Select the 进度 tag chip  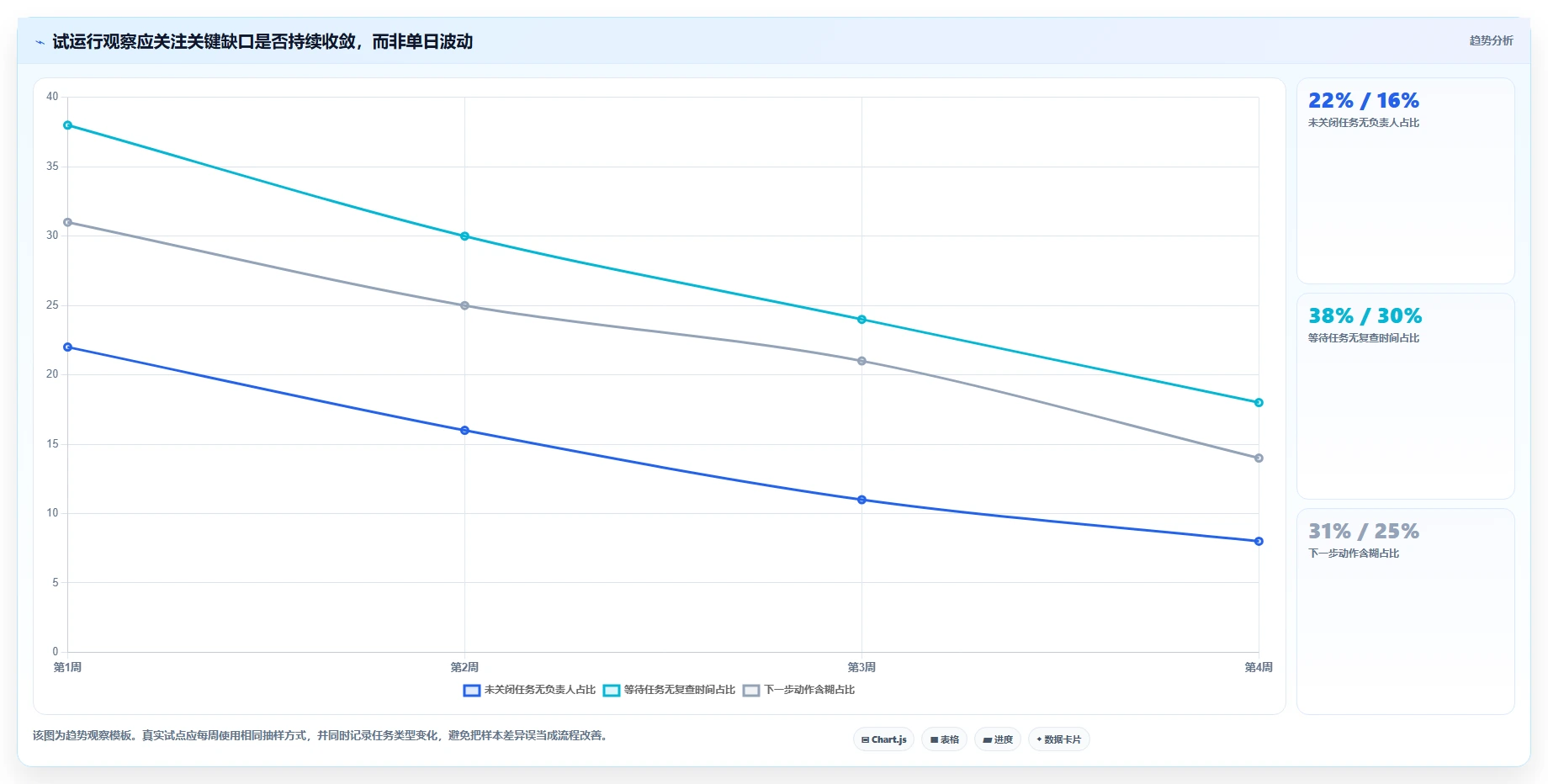[998, 739]
